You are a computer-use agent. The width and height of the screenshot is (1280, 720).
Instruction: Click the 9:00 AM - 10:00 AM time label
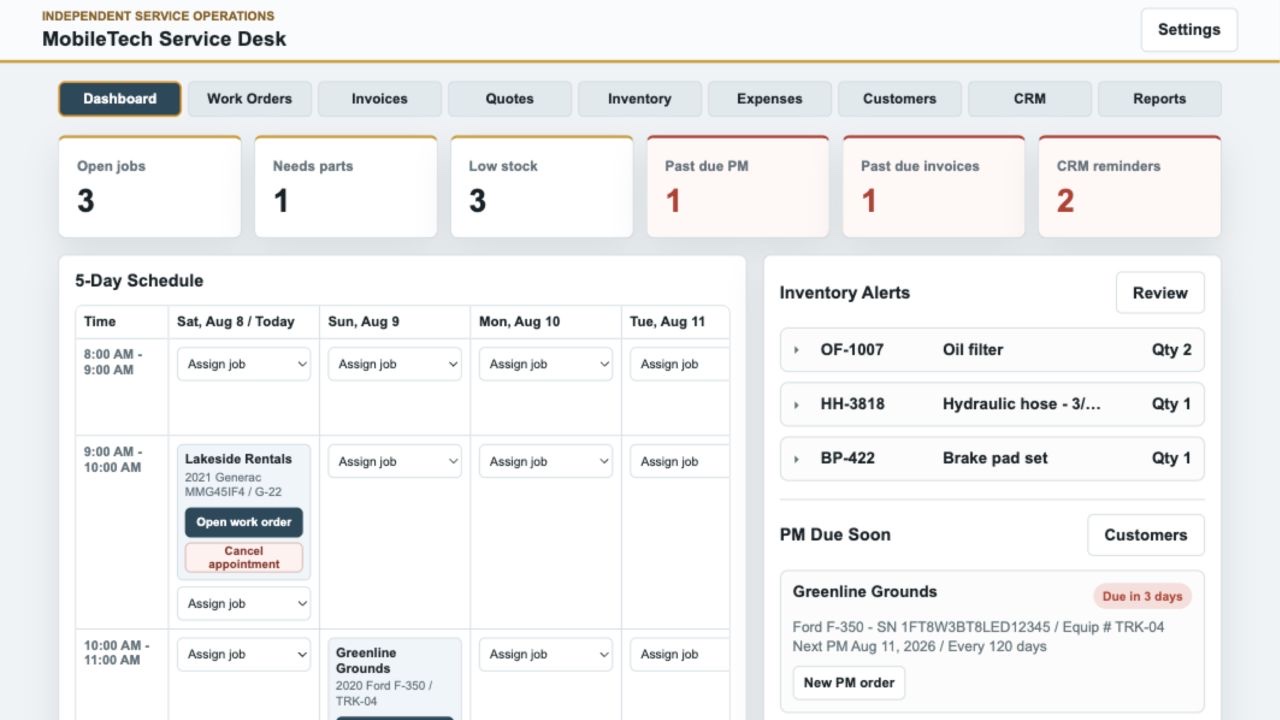(x=113, y=459)
